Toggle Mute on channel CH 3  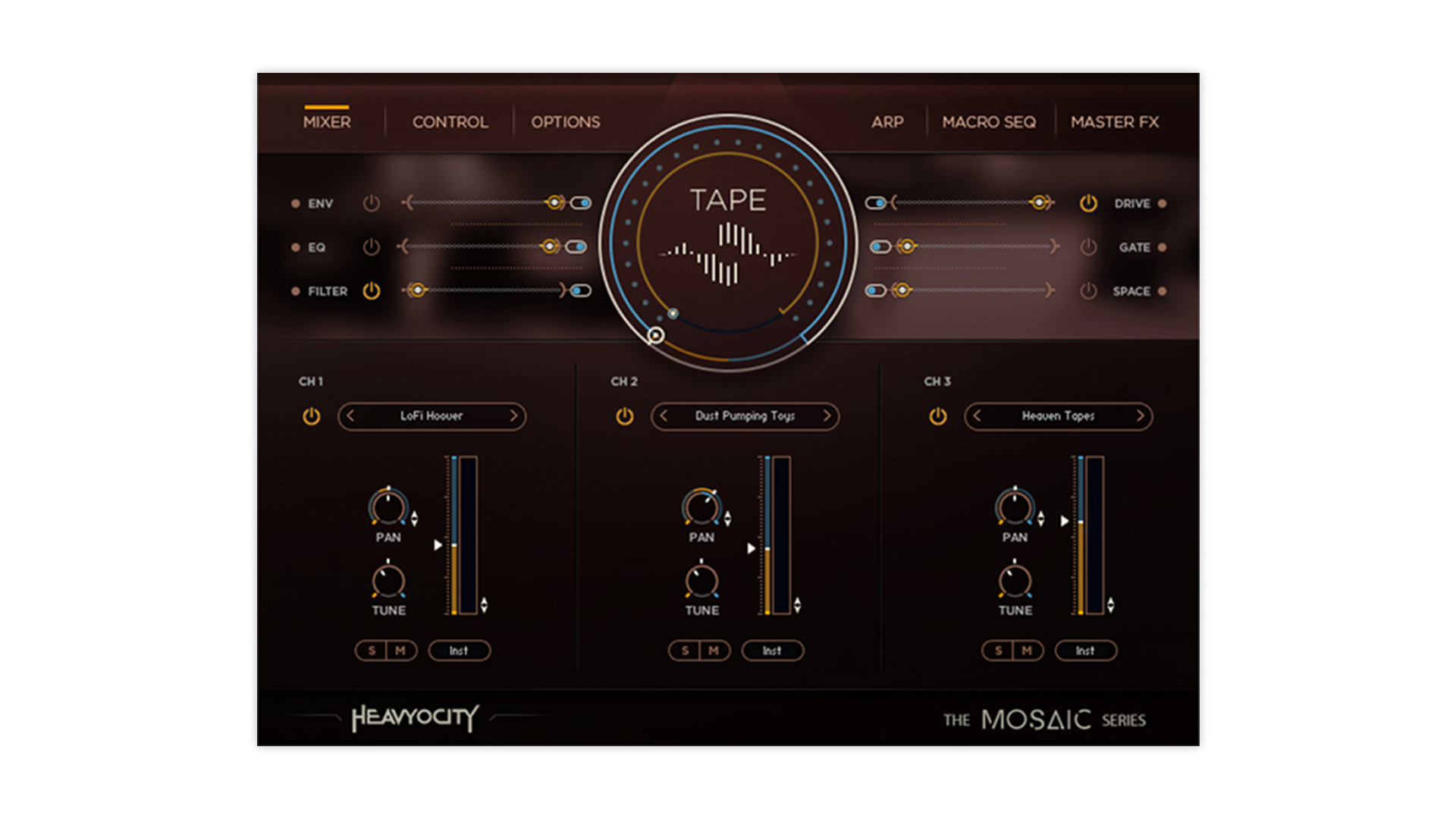click(1029, 650)
